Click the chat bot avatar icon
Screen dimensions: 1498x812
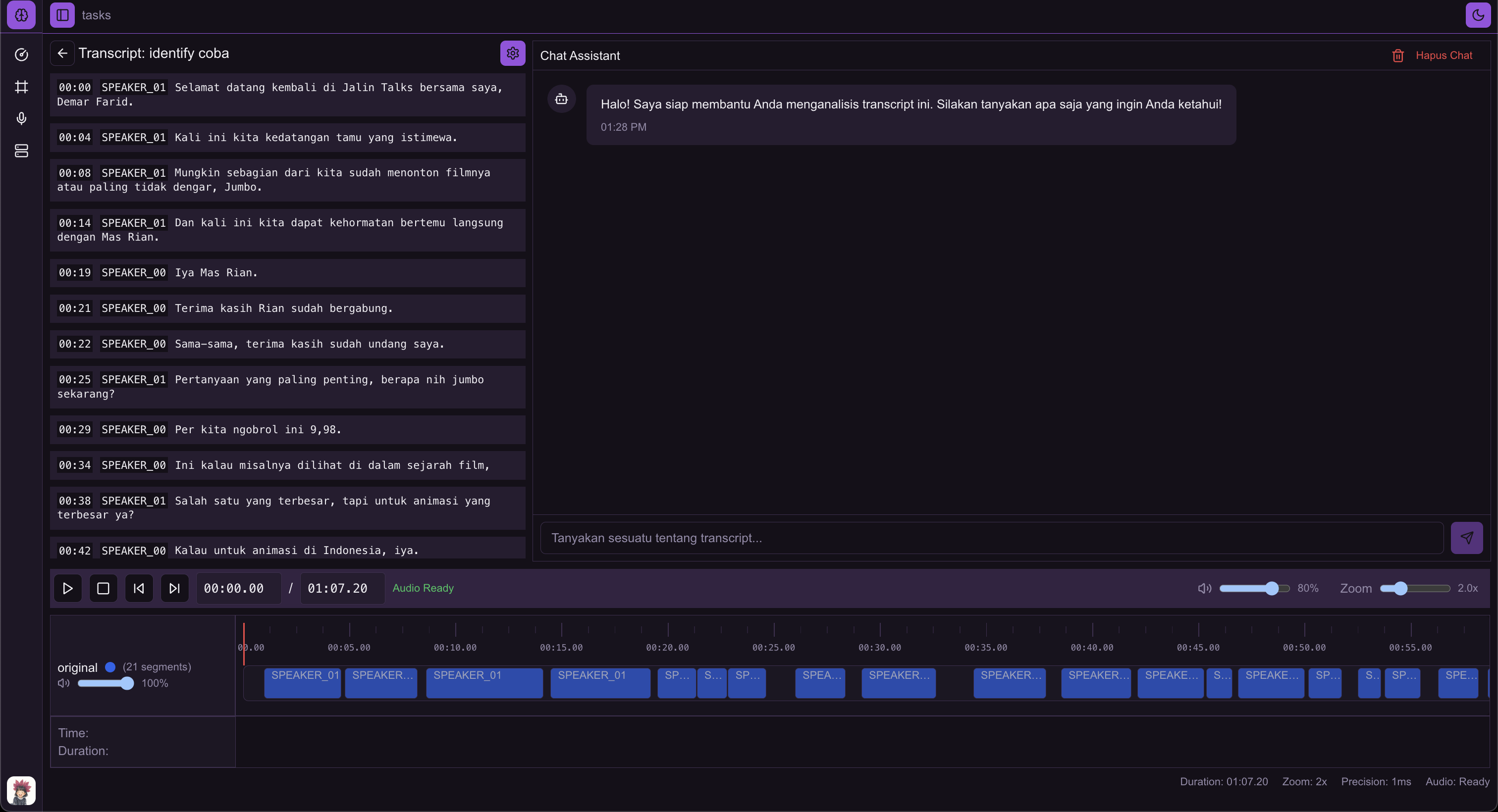click(x=561, y=99)
